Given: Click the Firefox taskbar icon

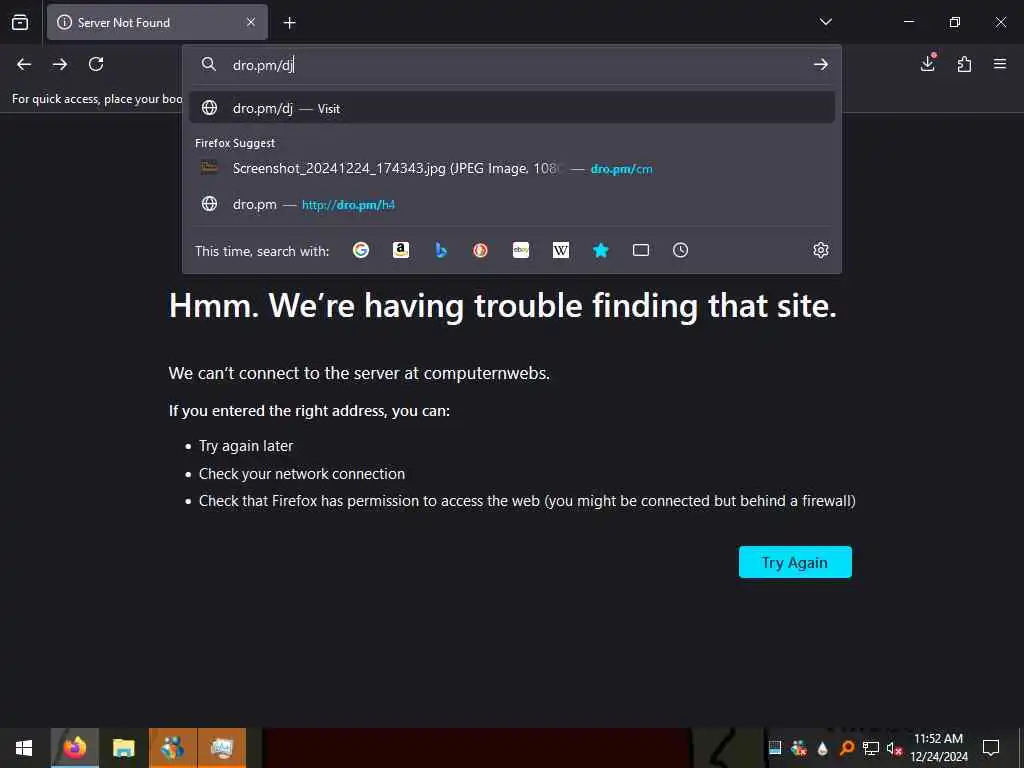Looking at the screenshot, I should (x=75, y=748).
